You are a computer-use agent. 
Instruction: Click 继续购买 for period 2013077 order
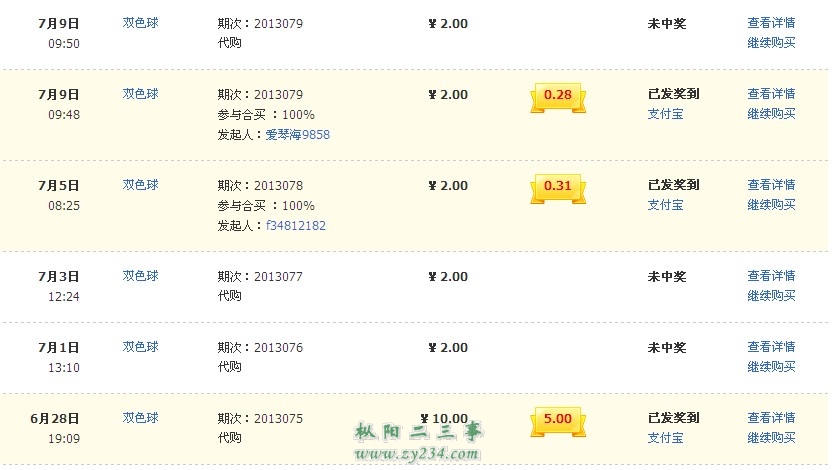pyautogui.click(x=771, y=296)
